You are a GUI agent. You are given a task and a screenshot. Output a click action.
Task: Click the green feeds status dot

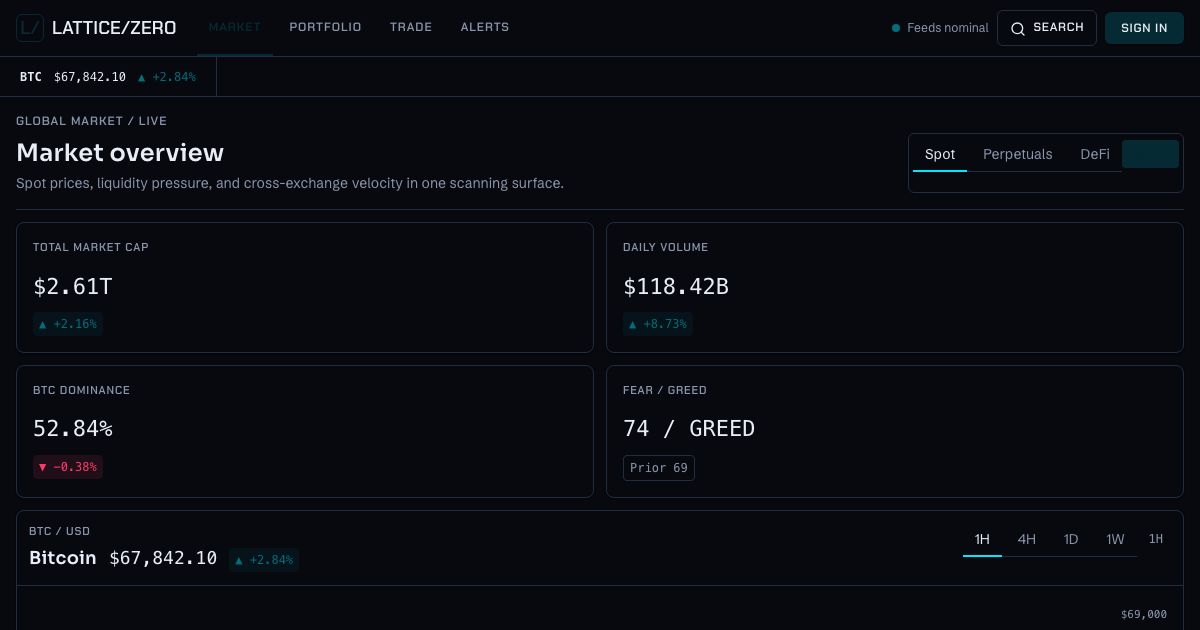(x=896, y=28)
